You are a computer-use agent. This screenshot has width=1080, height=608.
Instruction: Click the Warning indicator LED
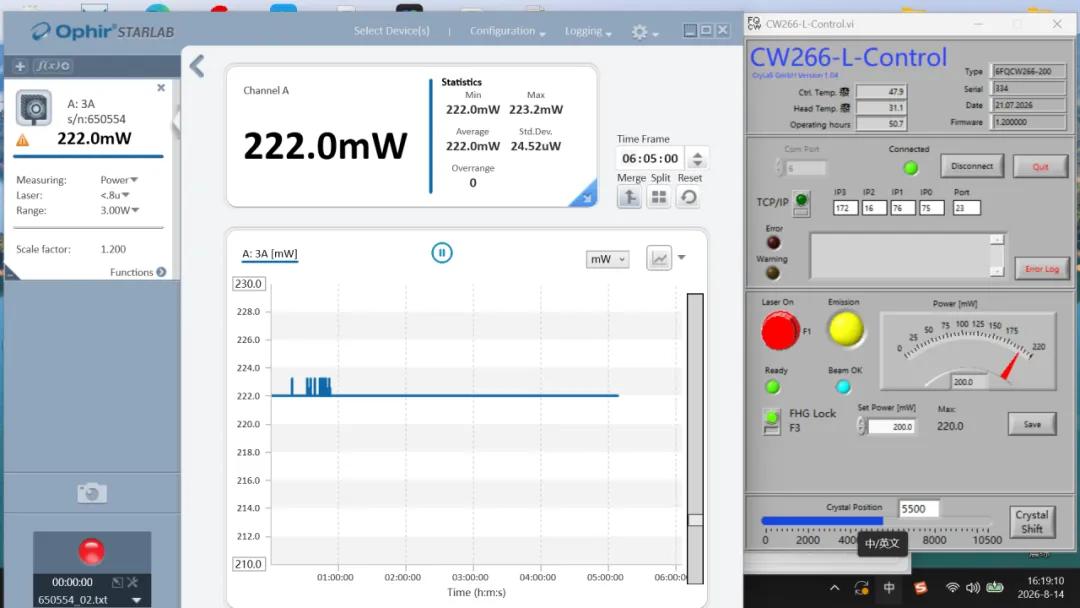pos(773,273)
